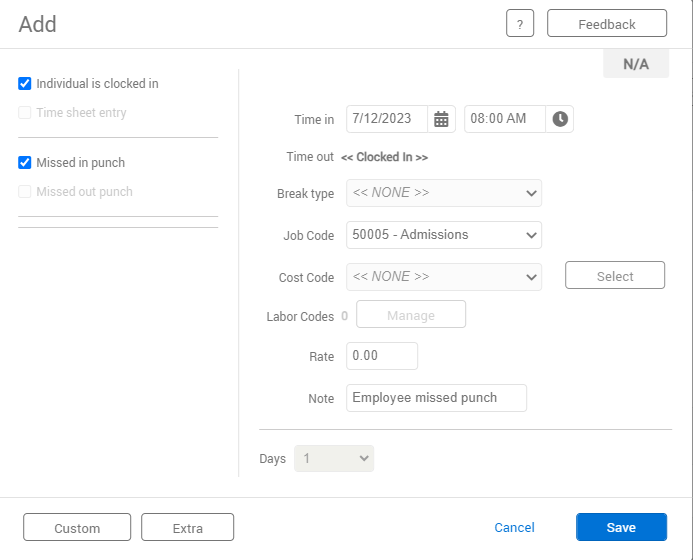693x560 pixels.
Task: Open the Days dropdown
Action: pos(333,459)
